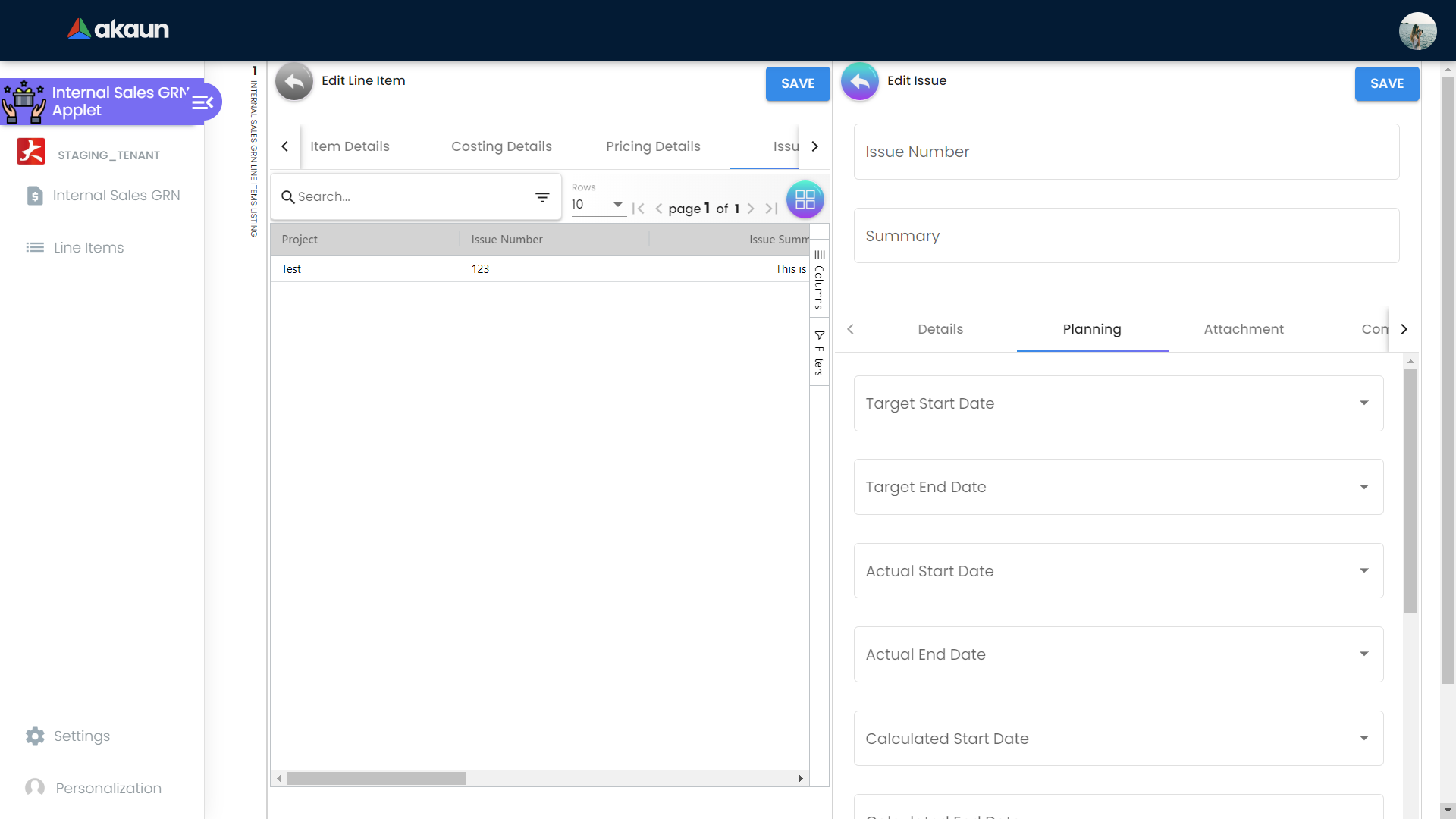This screenshot has height=819, width=1456.
Task: Click the table horizontal scrollbar thumb
Action: click(x=376, y=779)
